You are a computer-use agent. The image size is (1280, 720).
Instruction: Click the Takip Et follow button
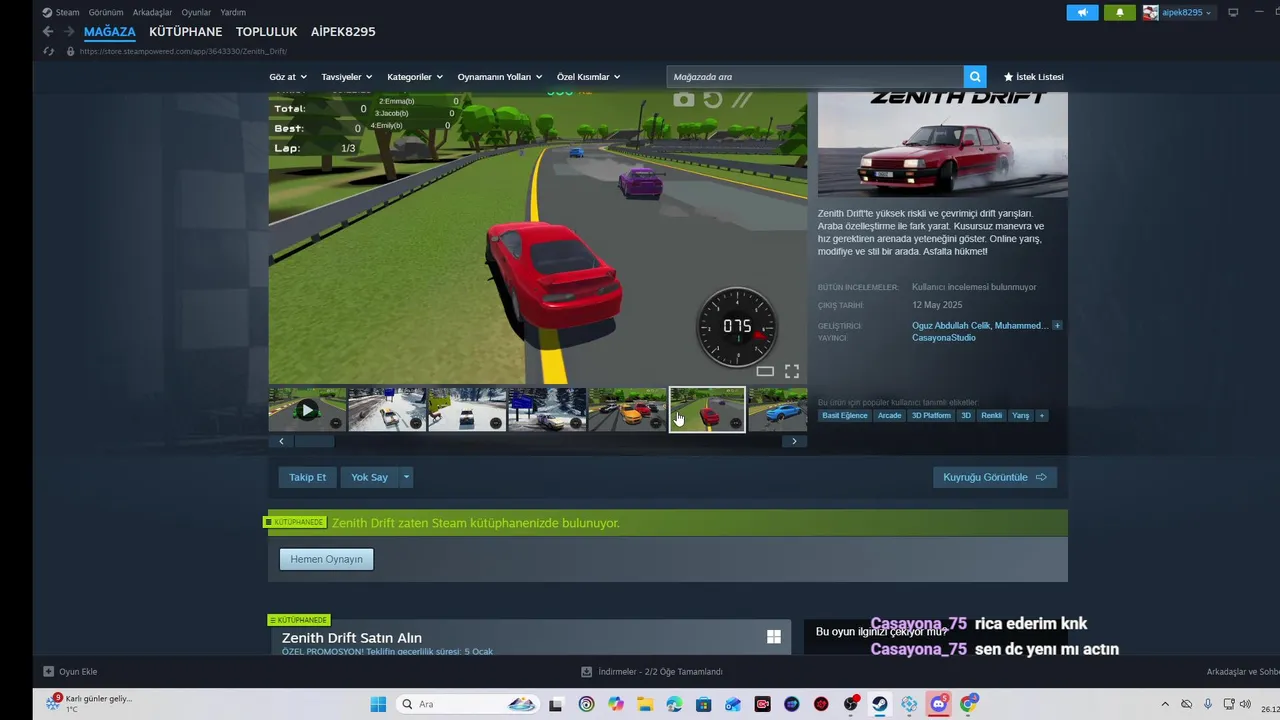point(308,477)
